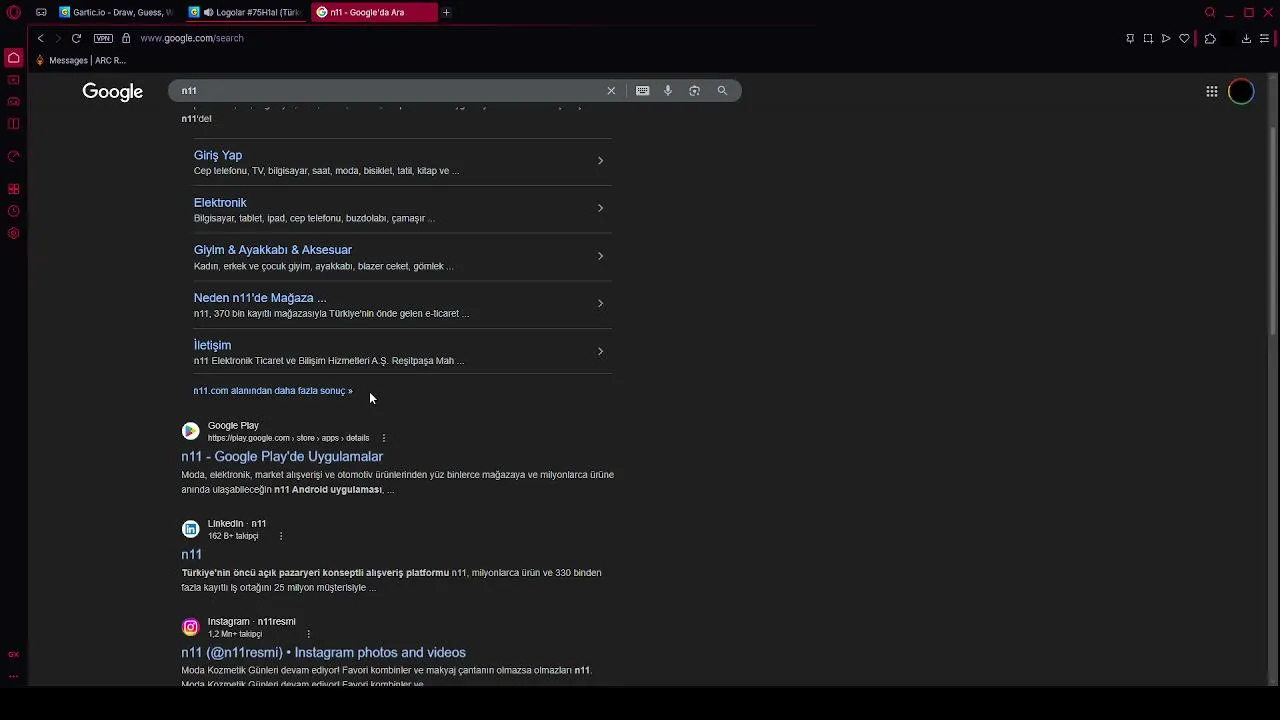Toggle the VPN badge in address bar
This screenshot has width=1280, height=720.
103,38
